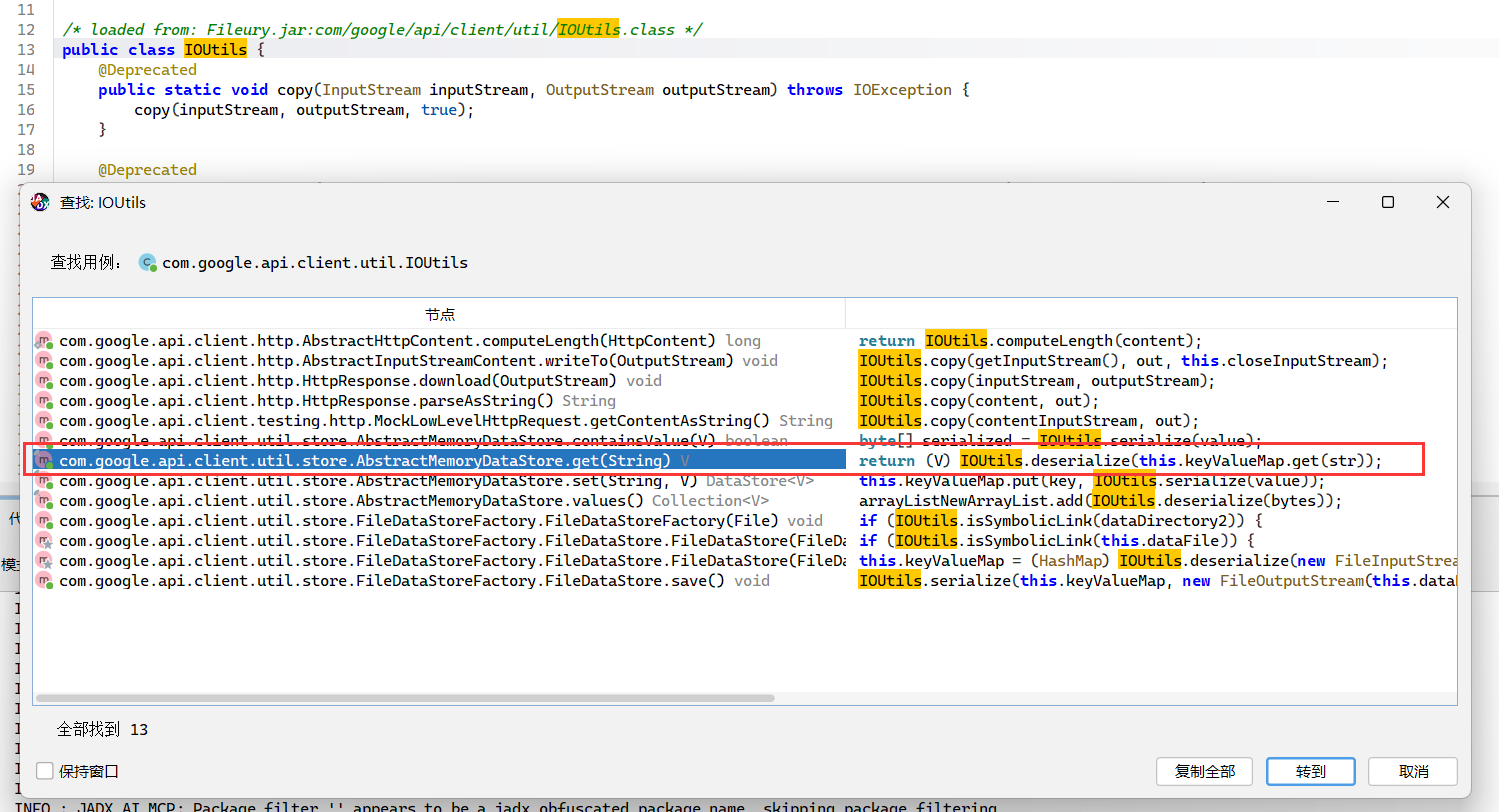
Task: Click the JADX logo in dialog title bar
Action: 40,202
